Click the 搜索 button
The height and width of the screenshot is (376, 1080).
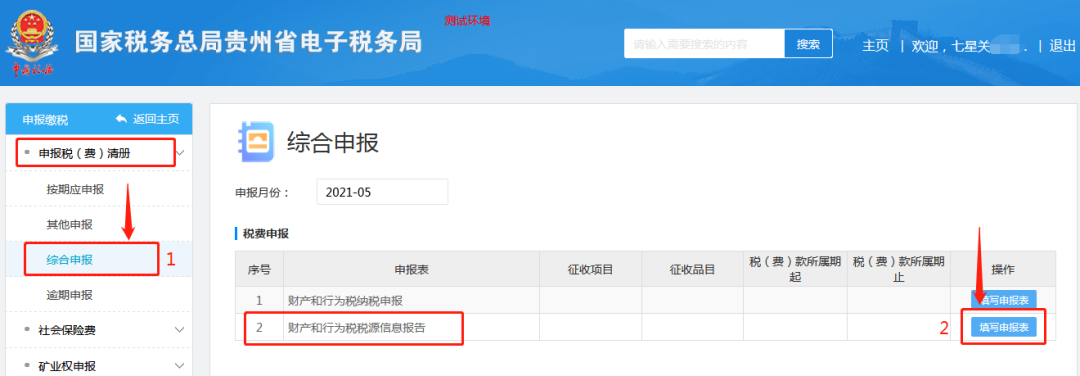pyautogui.click(x=808, y=44)
